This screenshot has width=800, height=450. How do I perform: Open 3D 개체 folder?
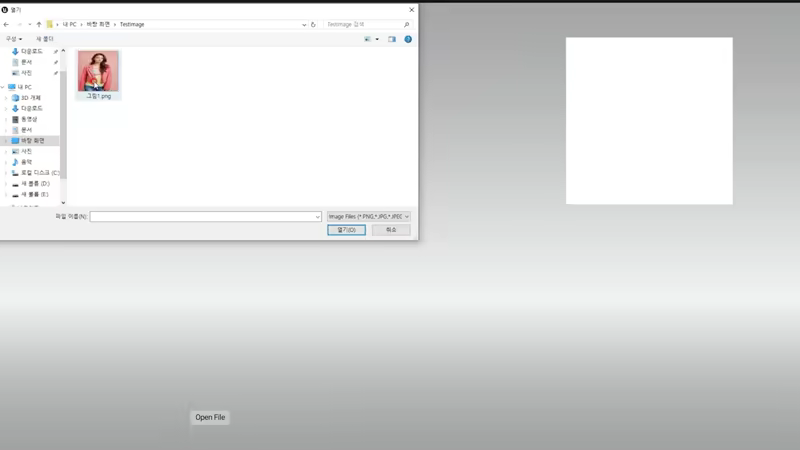31,98
